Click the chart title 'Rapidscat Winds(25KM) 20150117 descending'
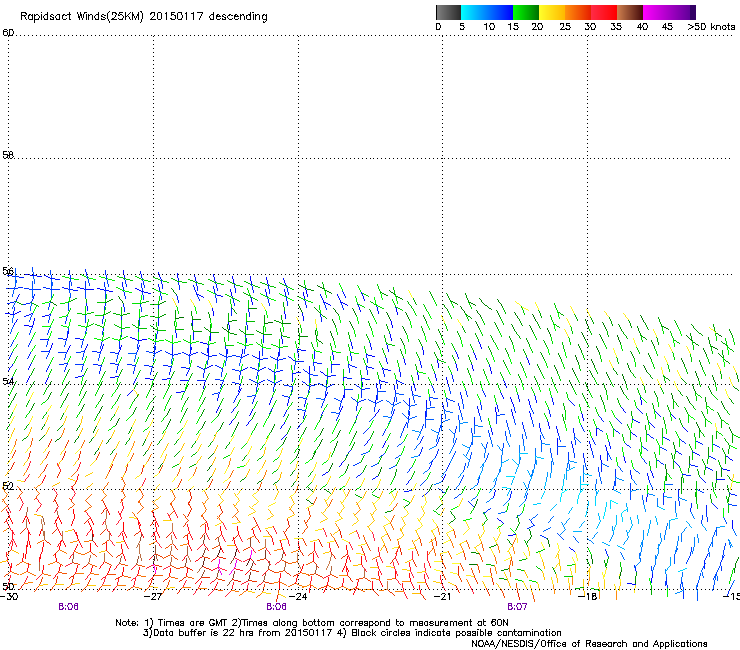This screenshot has height=650, width=740. (x=143, y=17)
